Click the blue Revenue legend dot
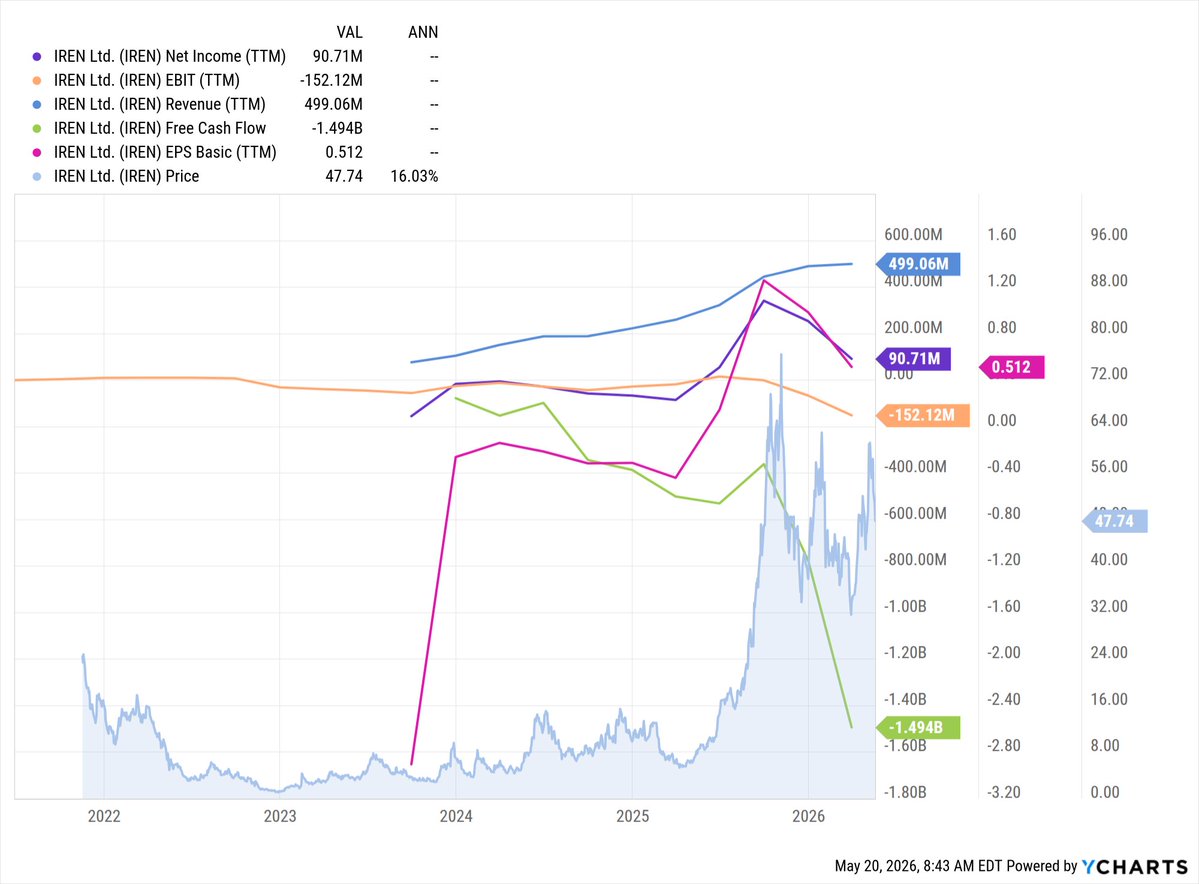The image size is (1199, 884). pos(37,104)
